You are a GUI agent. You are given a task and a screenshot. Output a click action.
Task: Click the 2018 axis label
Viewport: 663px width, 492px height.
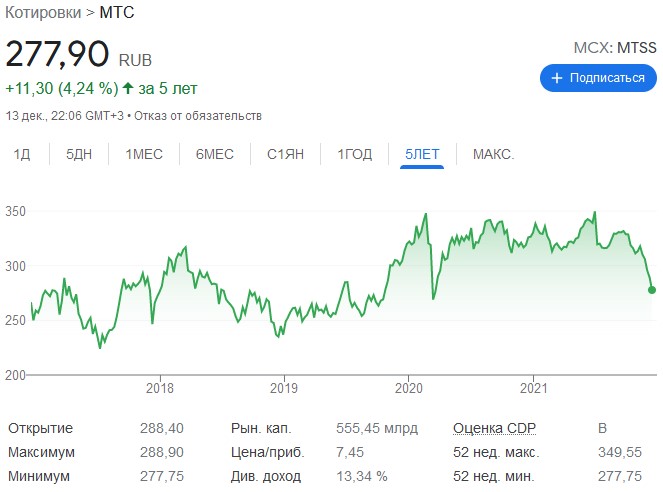coord(160,388)
